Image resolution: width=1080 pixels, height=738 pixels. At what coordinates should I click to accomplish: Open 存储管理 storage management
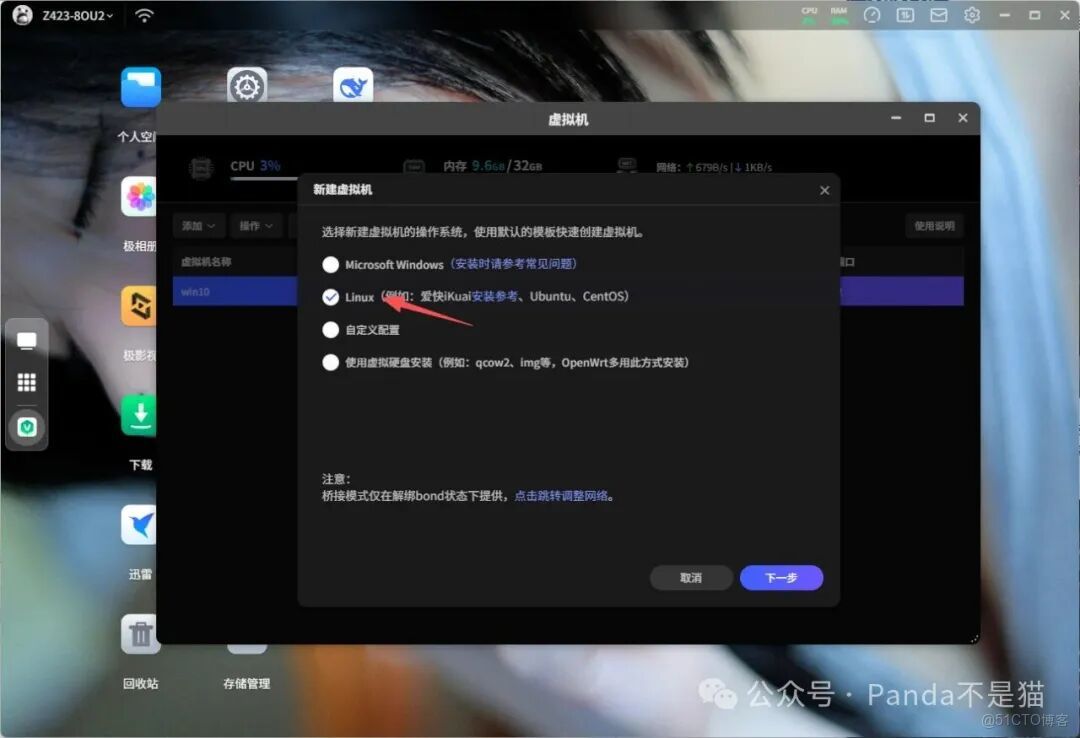coord(246,648)
